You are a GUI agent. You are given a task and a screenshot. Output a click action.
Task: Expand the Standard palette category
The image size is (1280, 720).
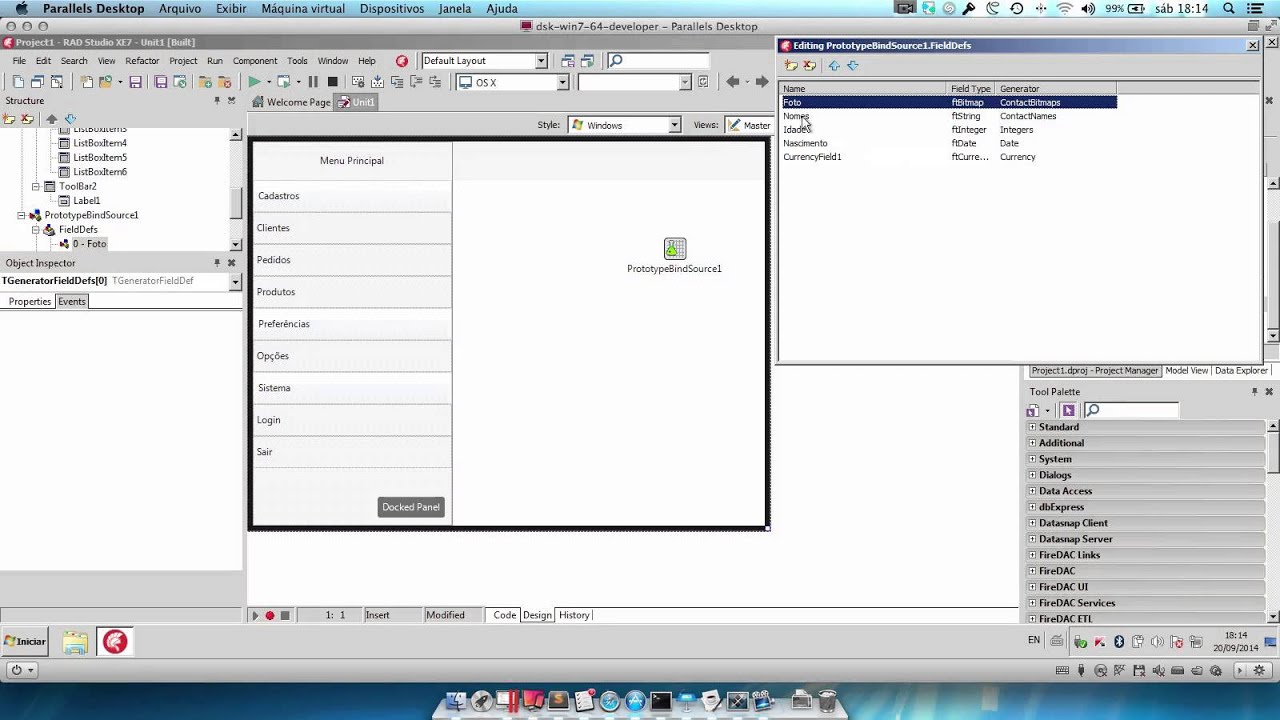[x=1032, y=427]
